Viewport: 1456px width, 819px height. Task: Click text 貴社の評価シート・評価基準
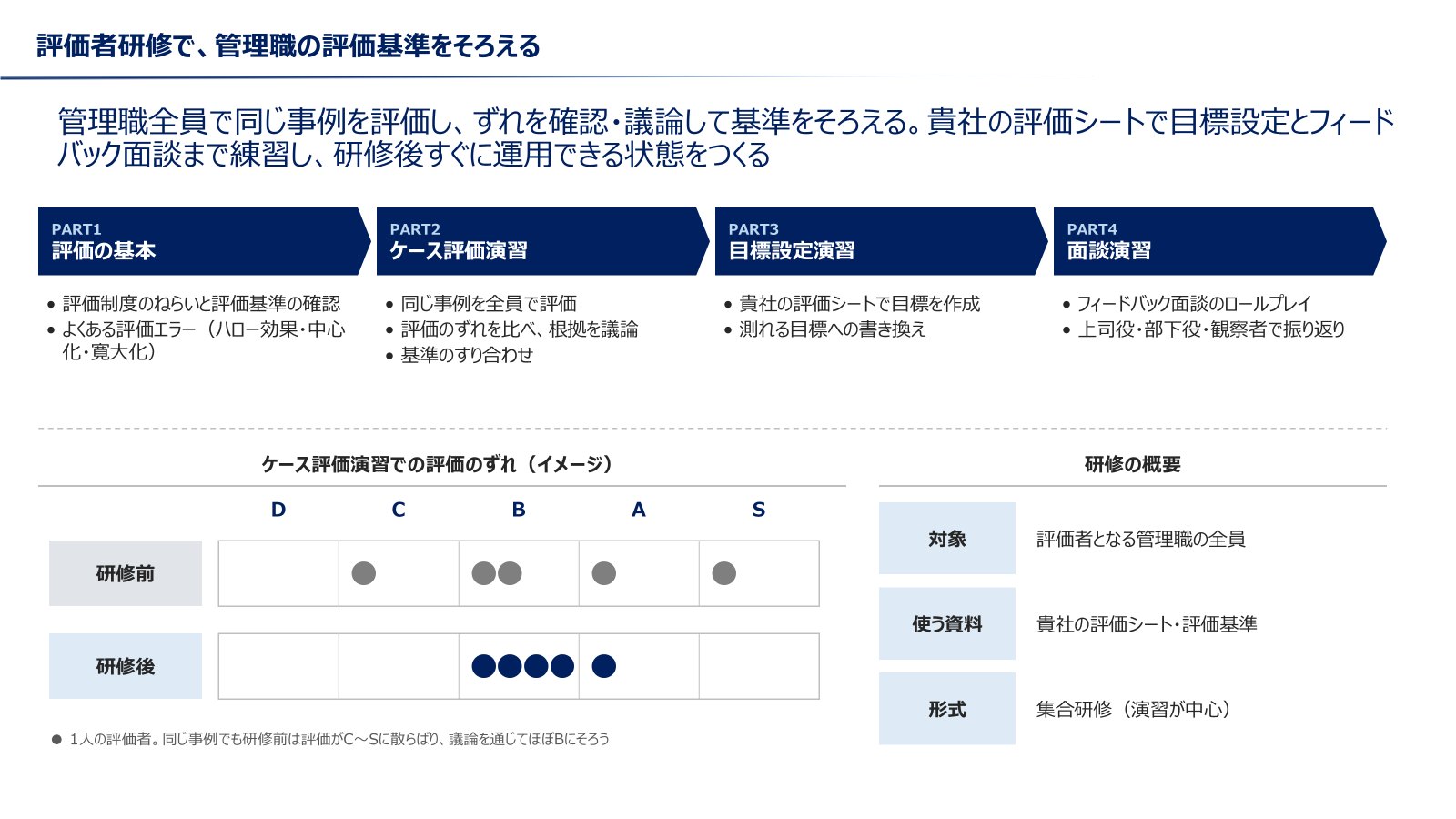click(x=1147, y=624)
